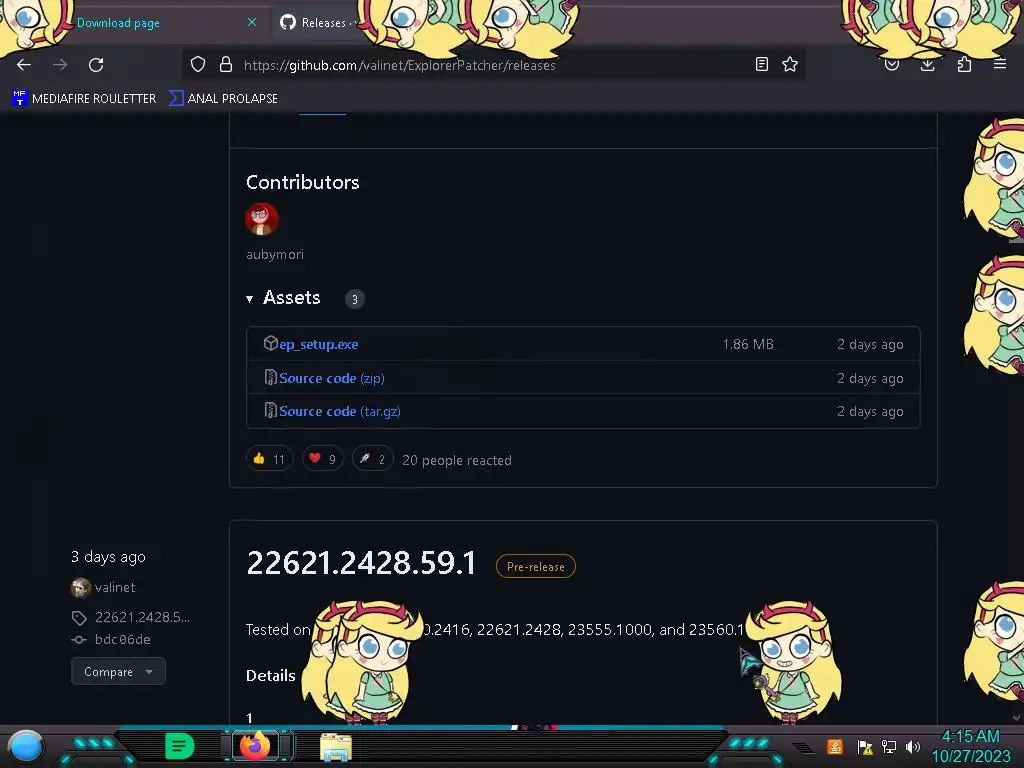Click the 20 people reacted text
Screen dimensions: 1024x768
(x=457, y=460)
